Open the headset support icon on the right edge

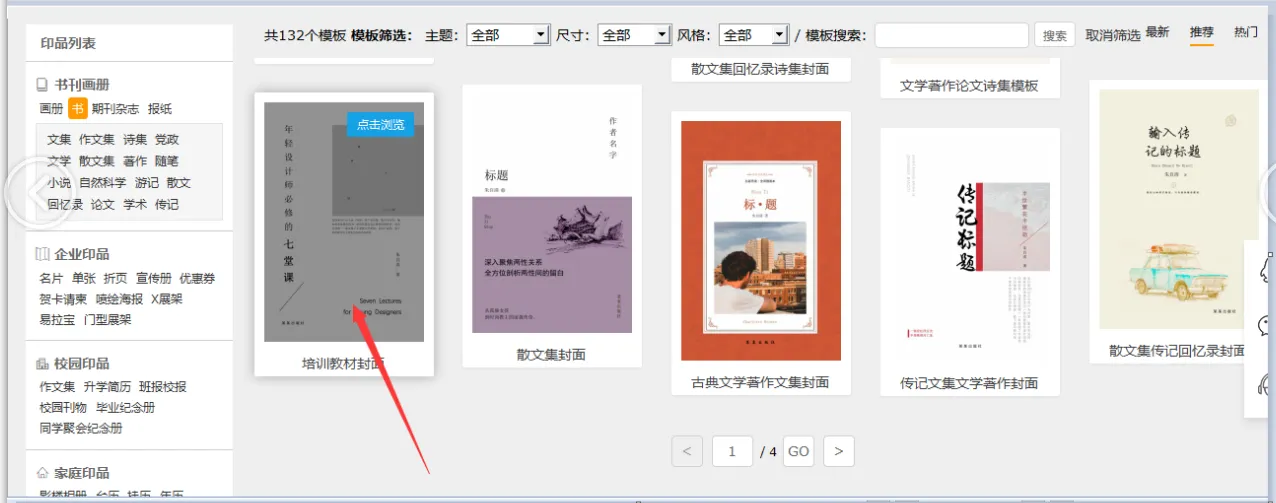(1266, 384)
